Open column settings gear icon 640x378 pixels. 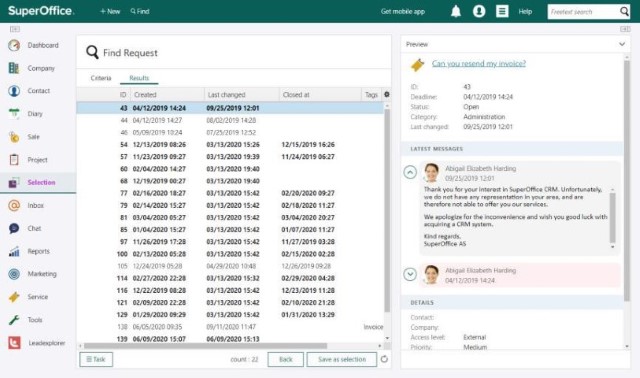pyautogui.click(x=387, y=94)
